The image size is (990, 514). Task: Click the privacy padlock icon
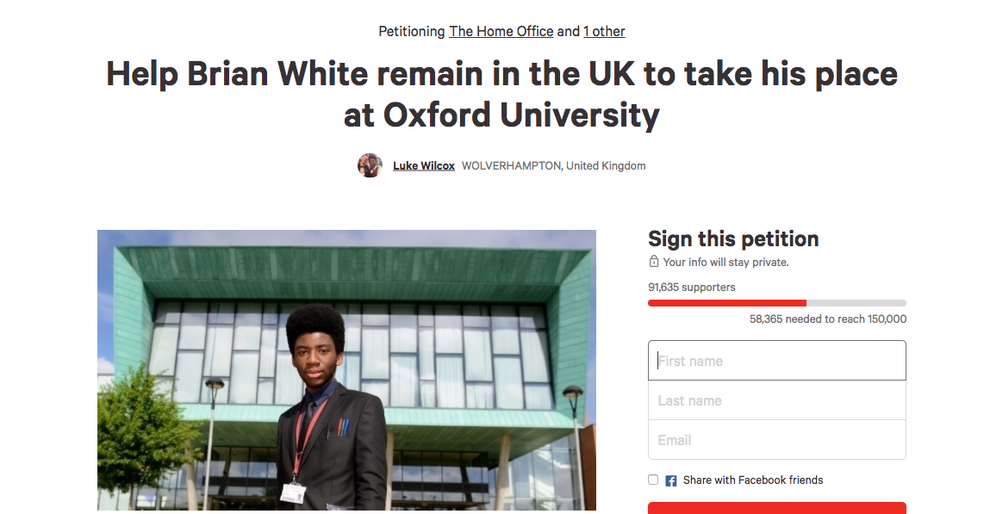coord(654,262)
